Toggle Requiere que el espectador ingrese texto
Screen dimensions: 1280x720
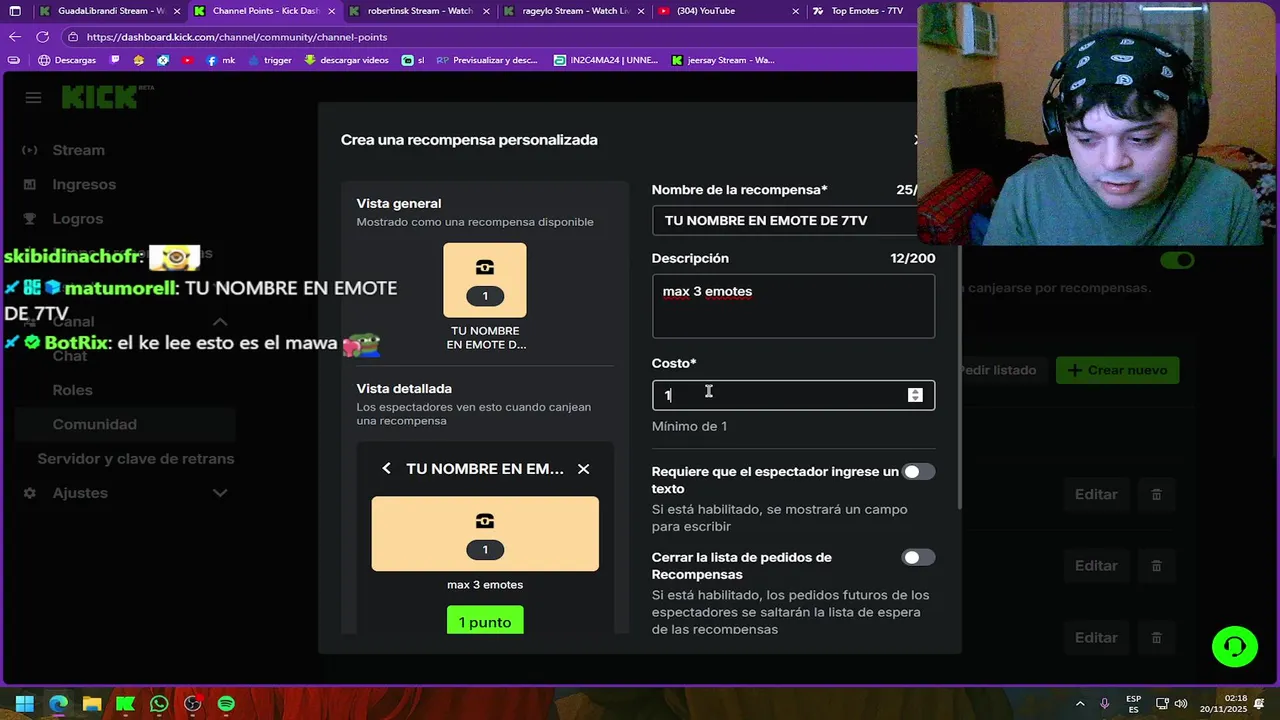pos(918,472)
